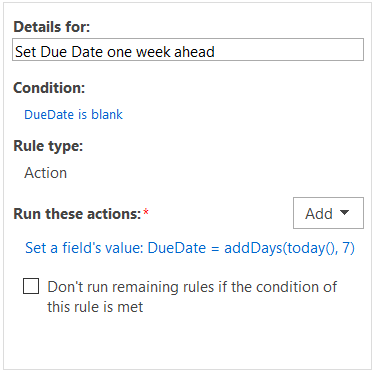This screenshot has width=374, height=373.
Task: Click the this rule is met text
Action: (x=95, y=307)
